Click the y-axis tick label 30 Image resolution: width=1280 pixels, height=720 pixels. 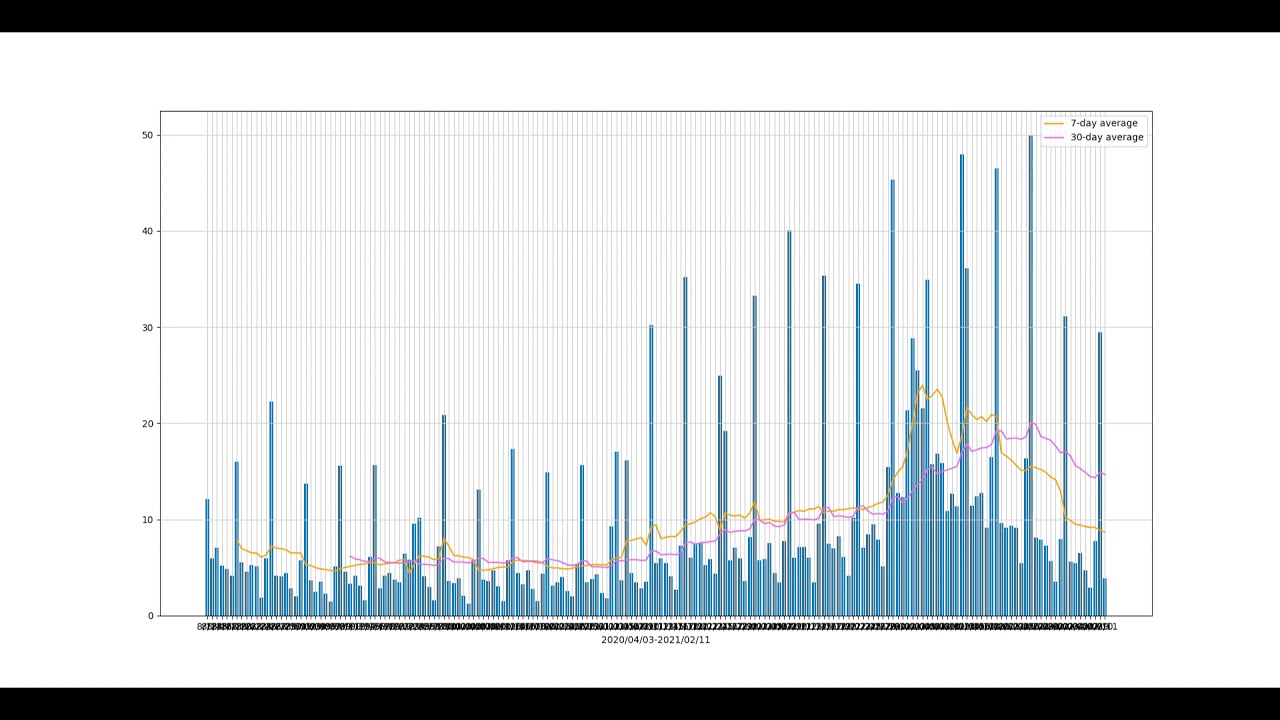coord(148,328)
